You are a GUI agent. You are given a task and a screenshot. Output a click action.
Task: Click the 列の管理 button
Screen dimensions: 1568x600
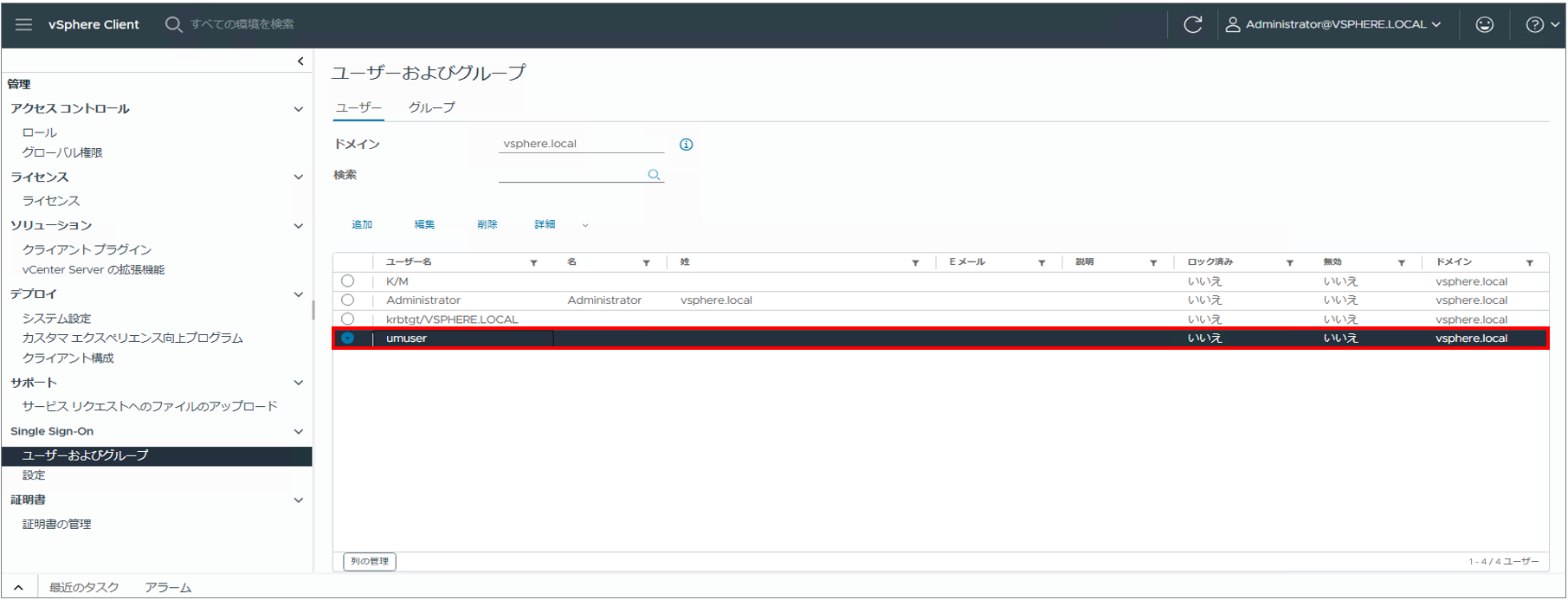(370, 562)
